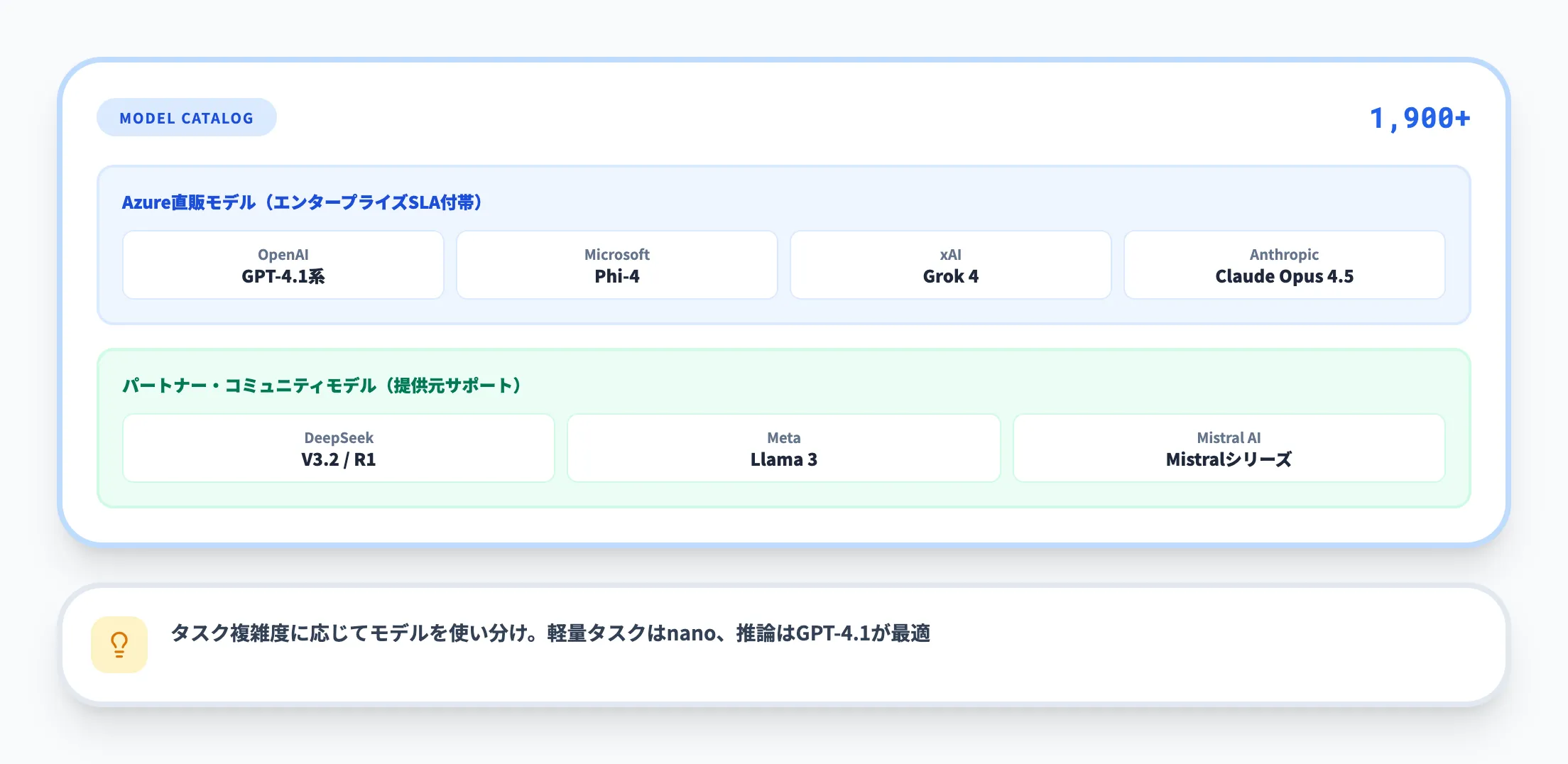Click the Microsoft vendor label
The width and height of the screenshot is (1568, 764).
coord(616,254)
